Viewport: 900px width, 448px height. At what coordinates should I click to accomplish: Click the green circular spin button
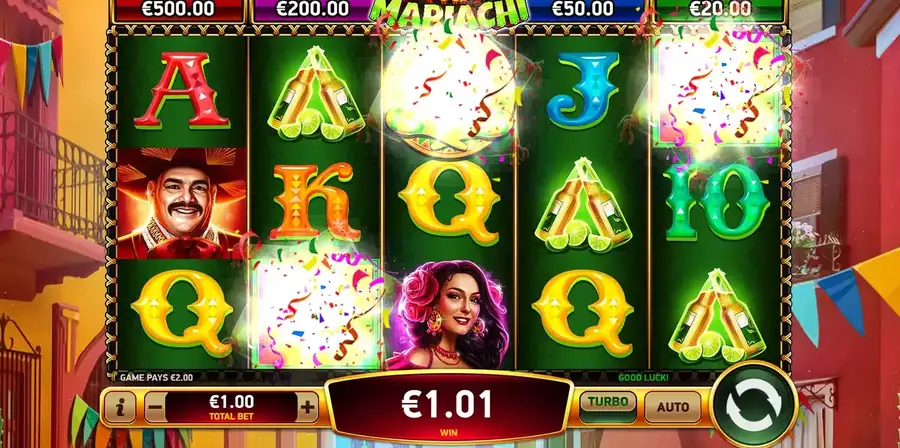click(754, 406)
